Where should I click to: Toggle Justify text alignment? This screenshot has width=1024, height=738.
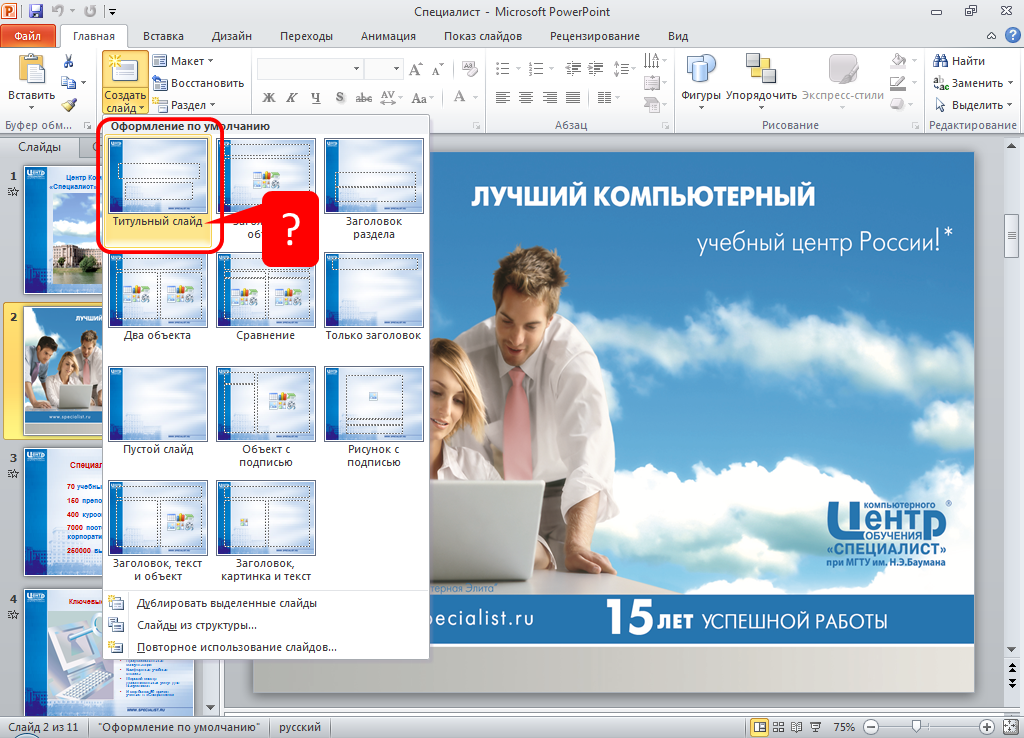[573, 98]
